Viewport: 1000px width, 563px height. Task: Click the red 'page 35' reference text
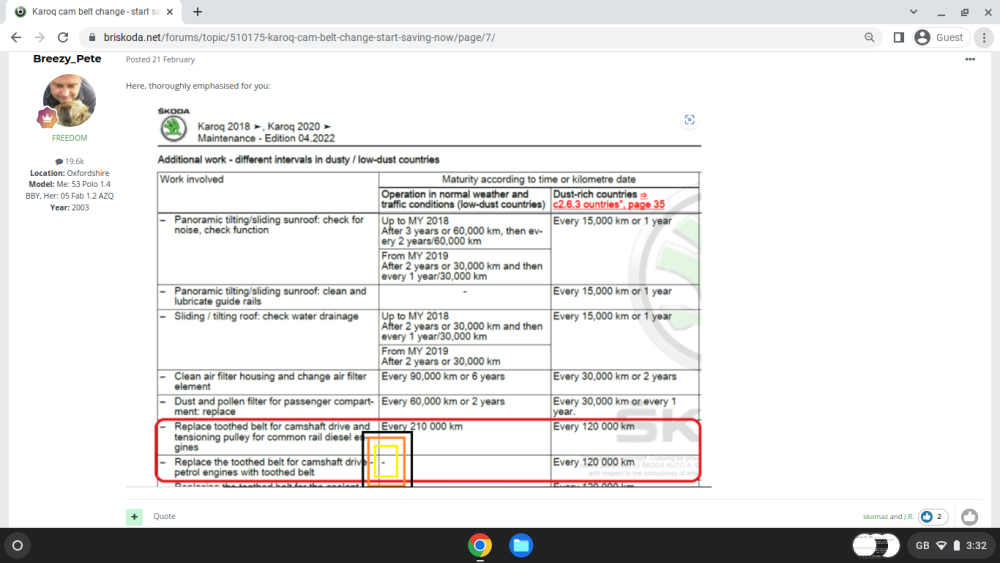(646, 205)
